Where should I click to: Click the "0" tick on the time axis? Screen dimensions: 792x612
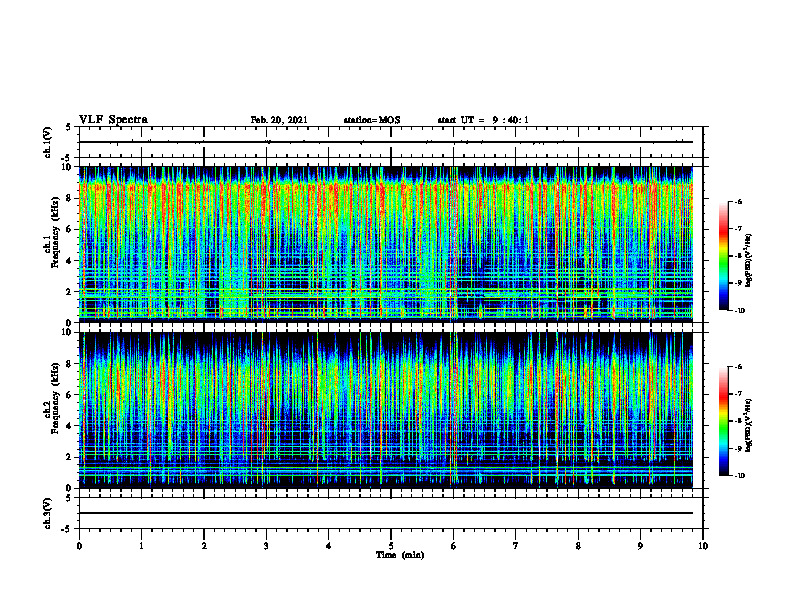click(79, 546)
